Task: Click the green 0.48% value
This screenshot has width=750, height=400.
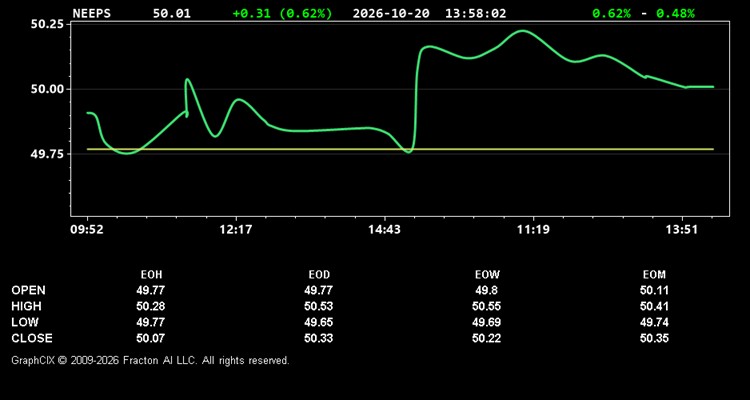Action: click(675, 13)
